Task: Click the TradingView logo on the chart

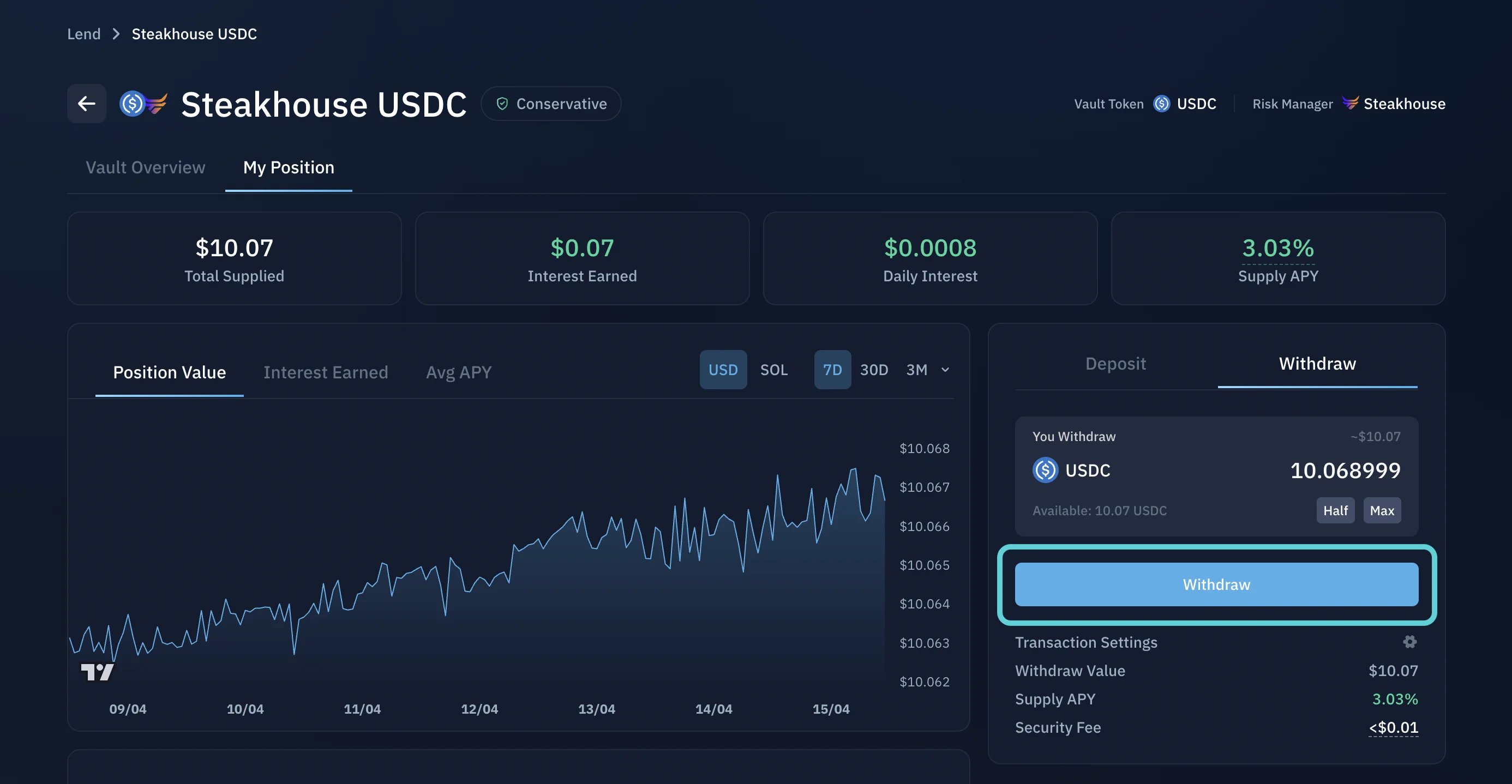Action: coord(97,672)
